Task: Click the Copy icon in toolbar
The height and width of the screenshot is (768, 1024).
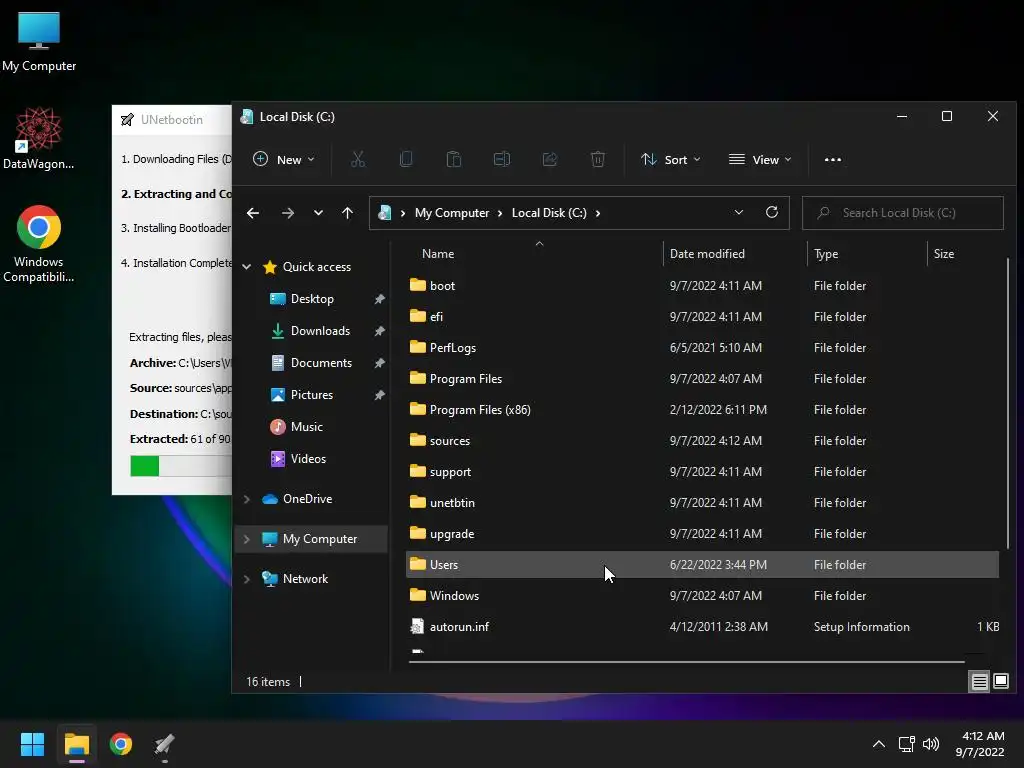Action: (x=406, y=159)
